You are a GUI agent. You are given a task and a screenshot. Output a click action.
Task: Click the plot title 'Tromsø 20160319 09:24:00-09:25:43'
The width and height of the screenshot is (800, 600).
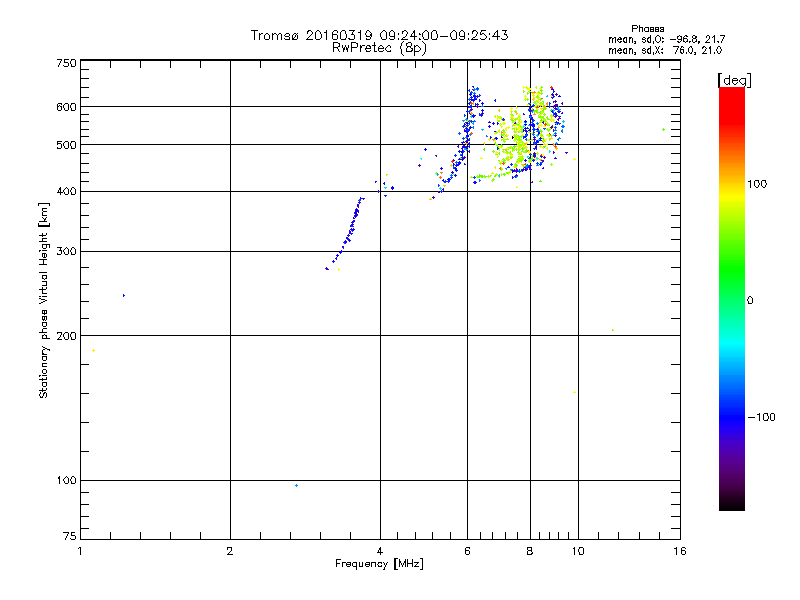pyautogui.click(x=379, y=35)
